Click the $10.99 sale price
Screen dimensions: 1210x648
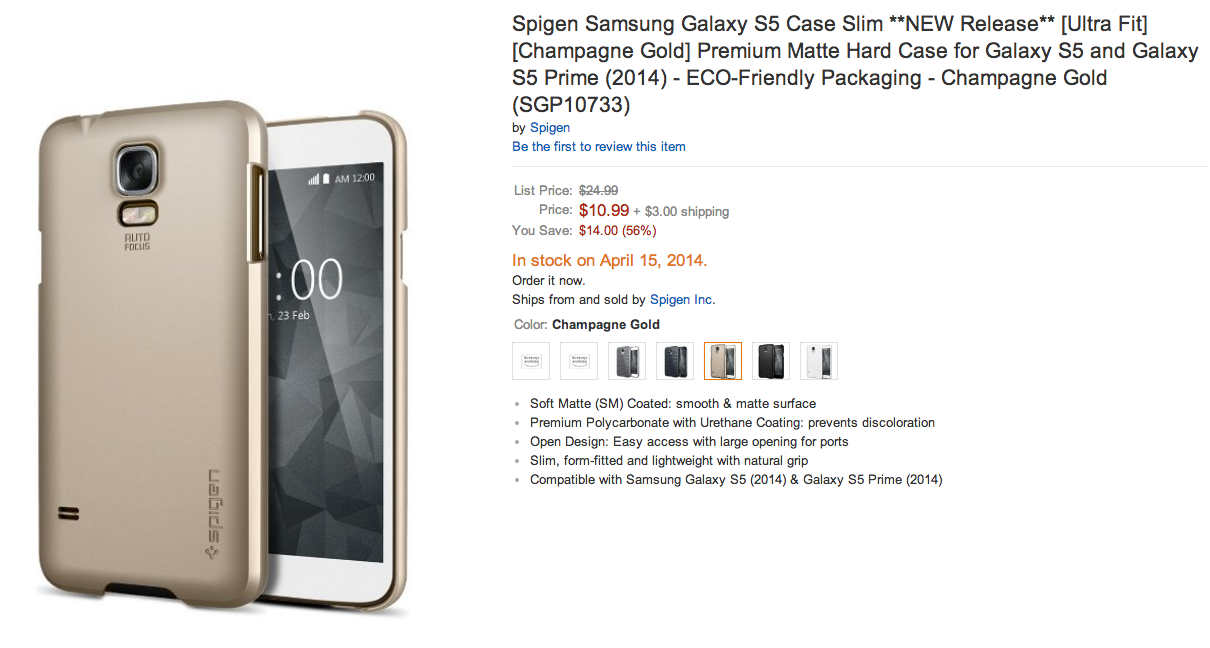[x=604, y=210]
